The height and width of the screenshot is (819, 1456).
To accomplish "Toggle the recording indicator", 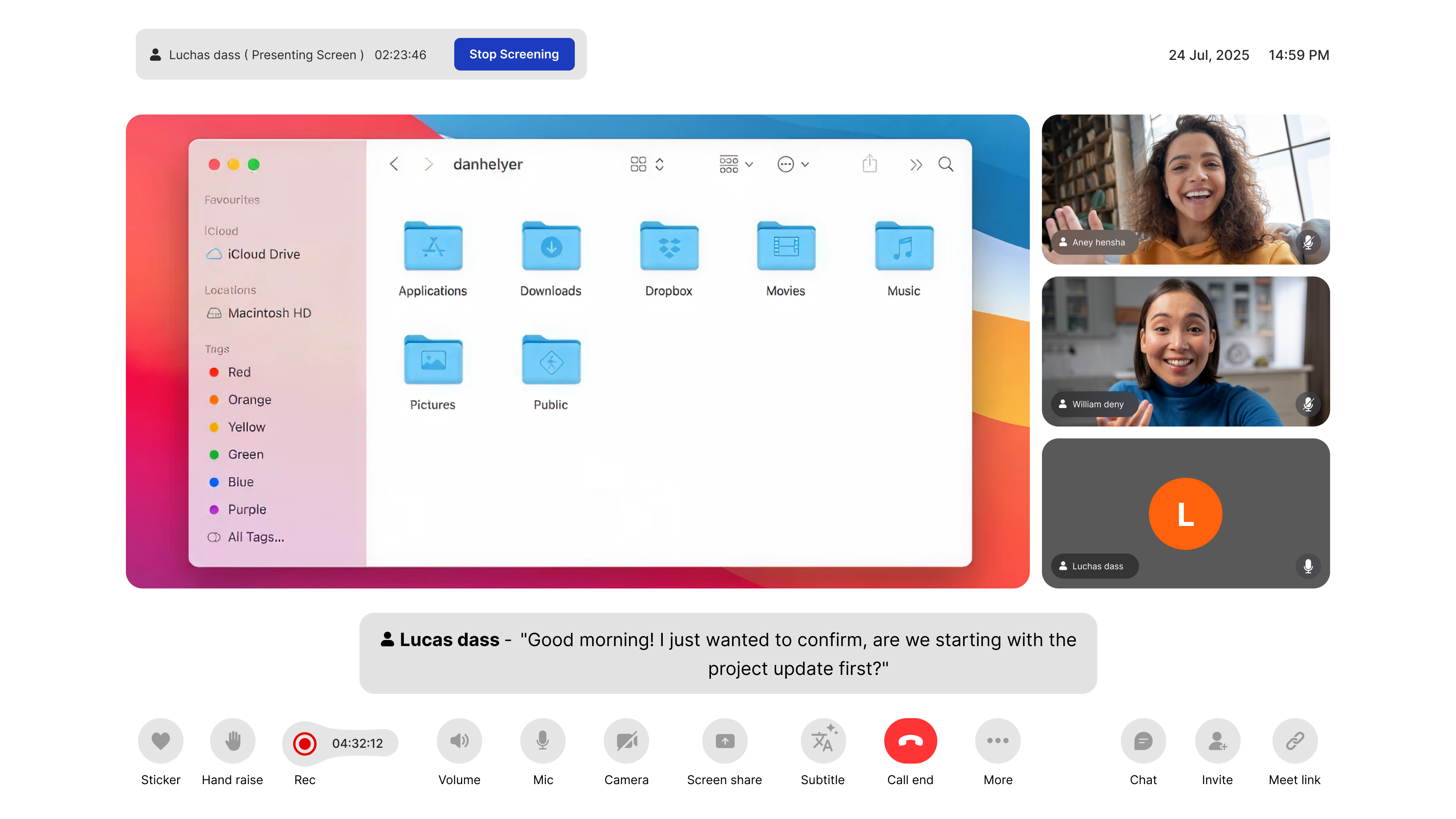I will pos(304,743).
